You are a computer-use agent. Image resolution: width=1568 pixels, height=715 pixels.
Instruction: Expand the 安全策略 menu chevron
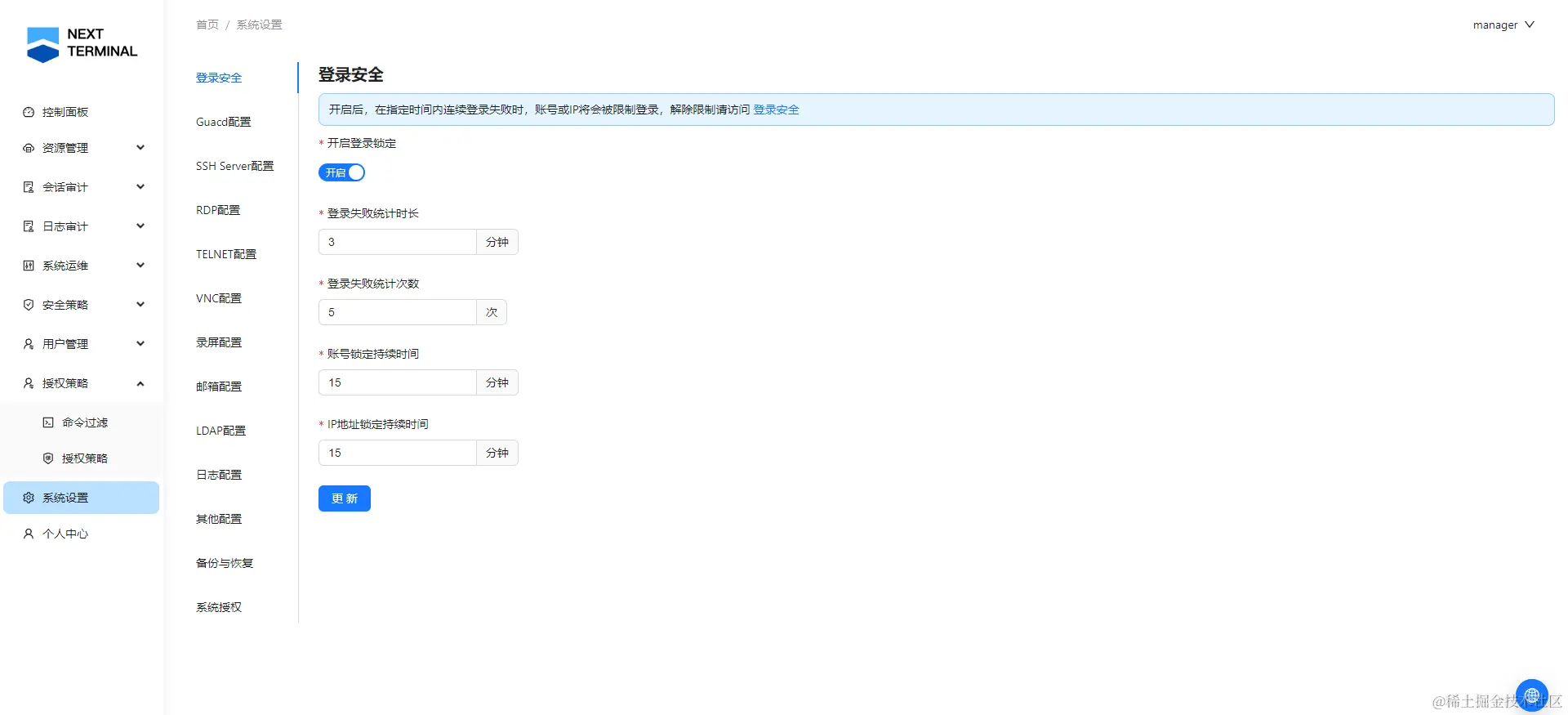coord(140,305)
